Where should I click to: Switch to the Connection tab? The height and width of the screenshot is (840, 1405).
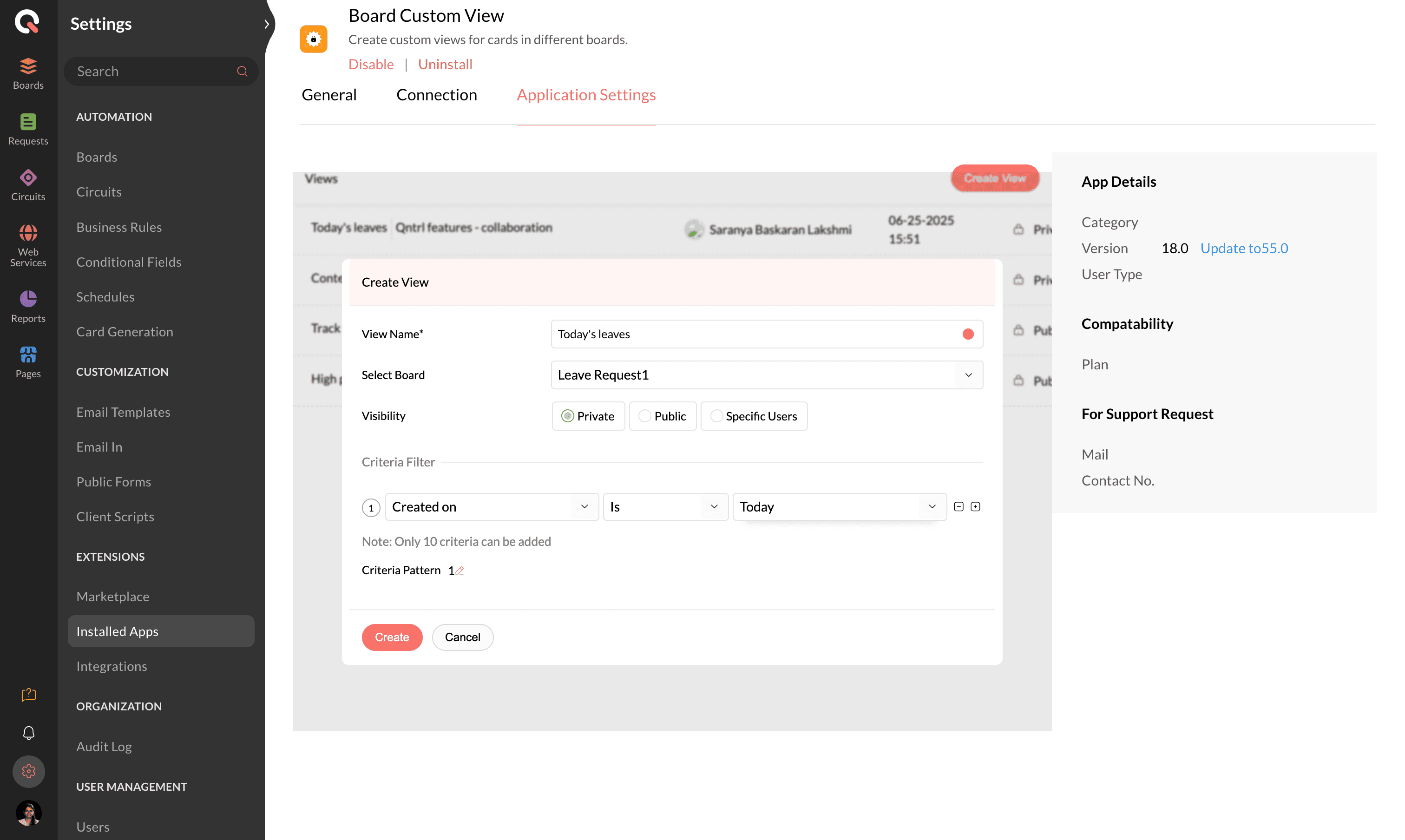436,94
